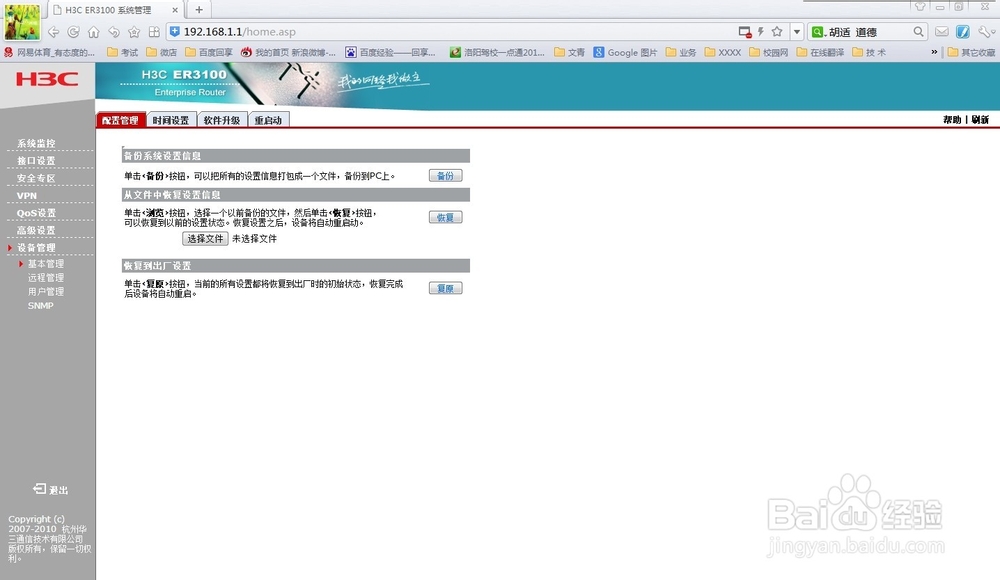Click the star favorites icon beside home
Viewport: 1000px width, 580px height.
(134, 32)
